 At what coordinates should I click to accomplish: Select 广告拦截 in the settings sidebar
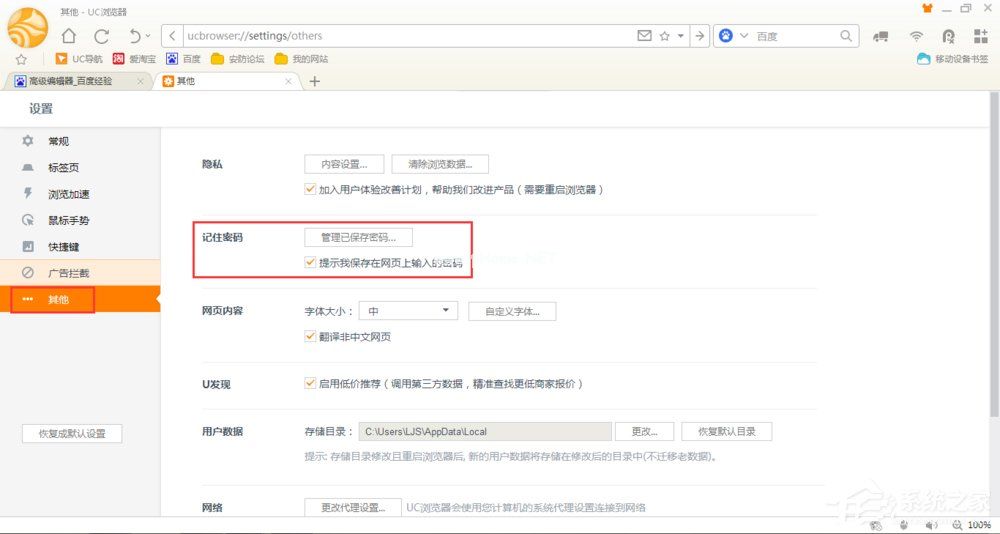tap(68, 273)
